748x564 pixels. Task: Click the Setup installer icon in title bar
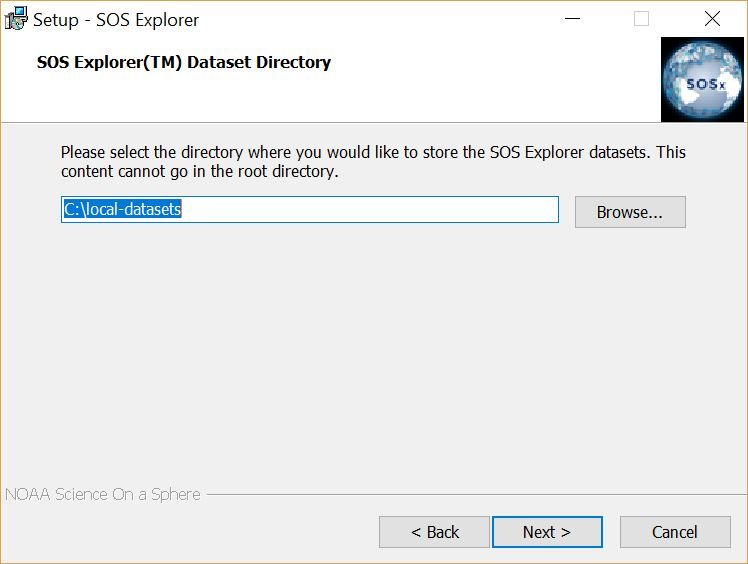click(16, 19)
